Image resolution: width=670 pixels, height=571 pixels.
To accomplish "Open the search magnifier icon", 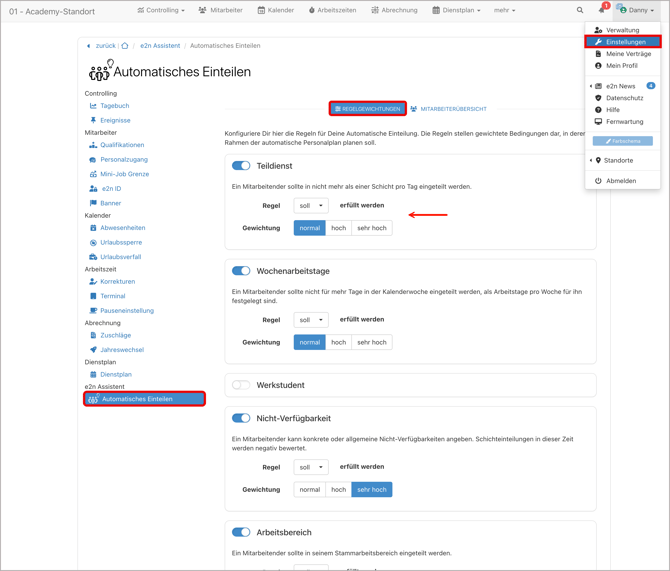I will pos(579,10).
